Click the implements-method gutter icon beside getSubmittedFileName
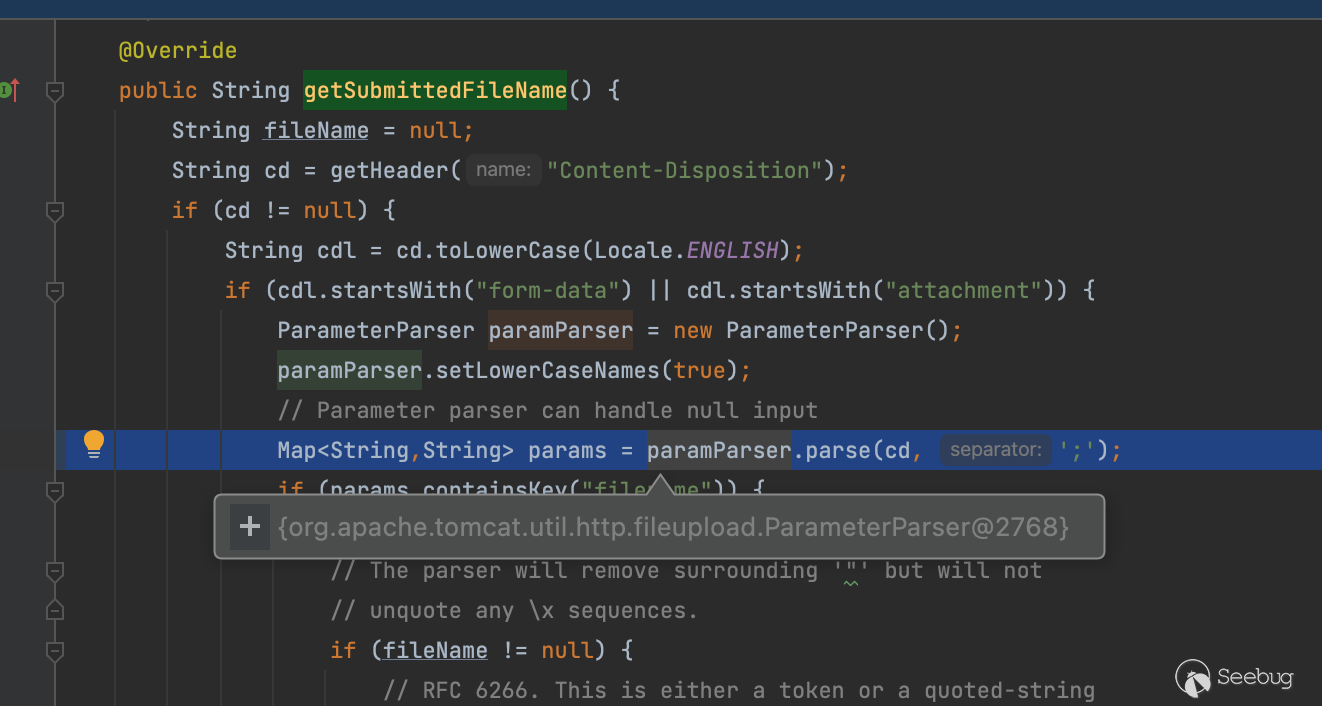 pos(10,90)
